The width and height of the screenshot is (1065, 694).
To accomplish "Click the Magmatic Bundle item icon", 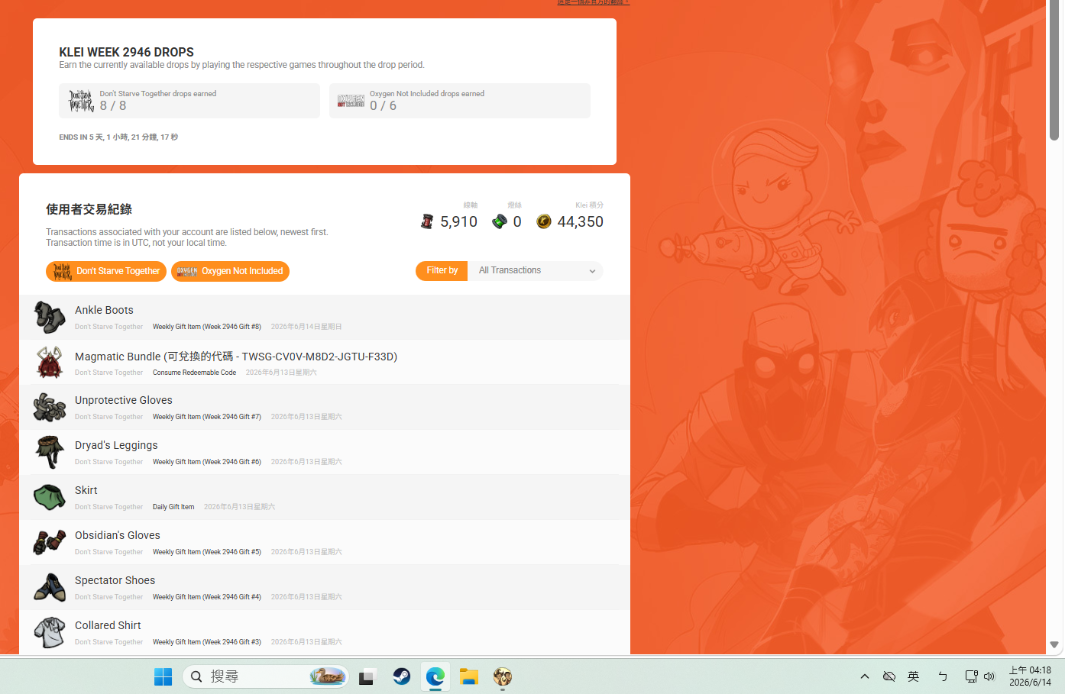I will click(x=50, y=362).
